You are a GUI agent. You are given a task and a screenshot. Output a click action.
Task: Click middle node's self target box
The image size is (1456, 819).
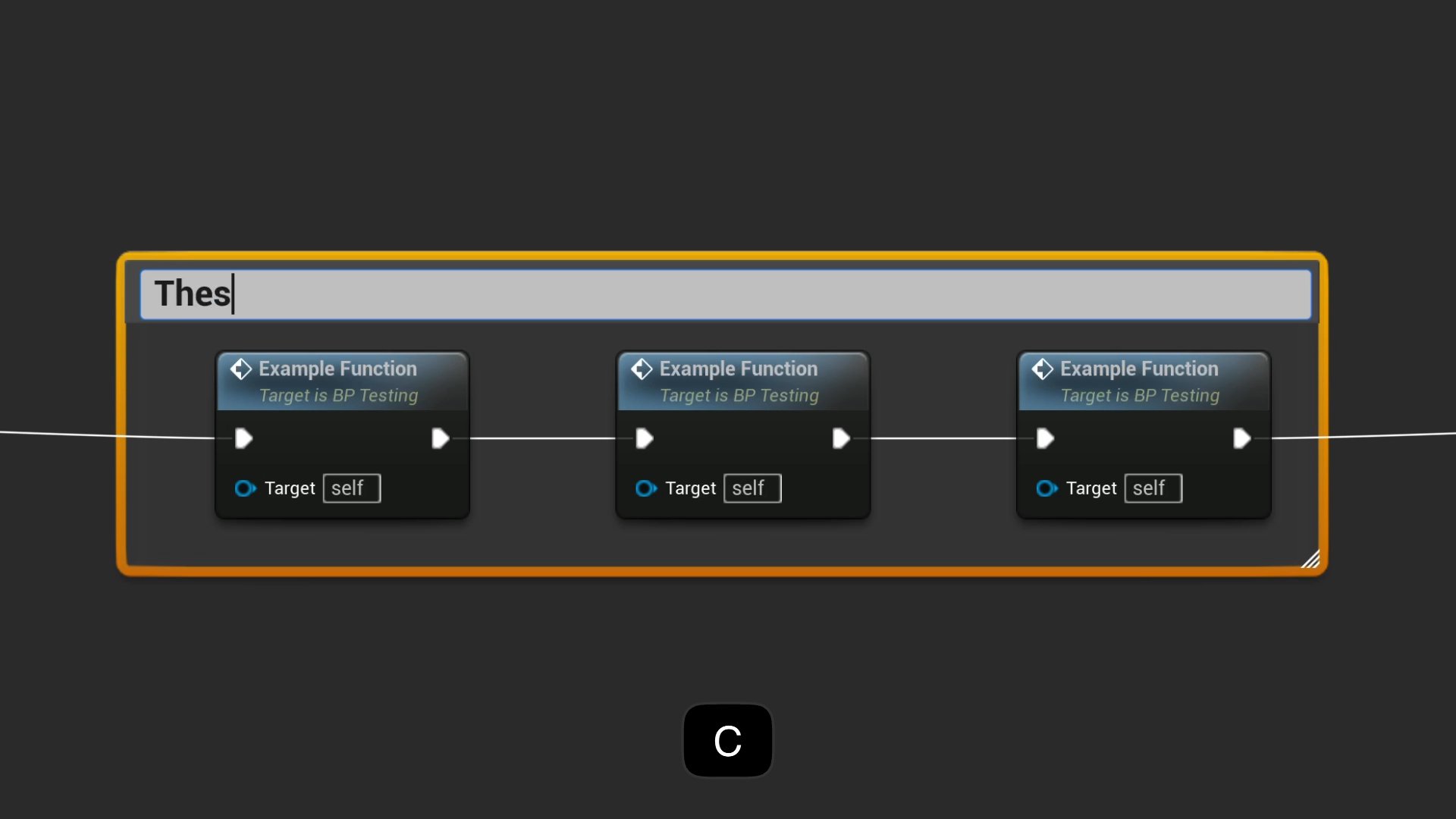752,488
